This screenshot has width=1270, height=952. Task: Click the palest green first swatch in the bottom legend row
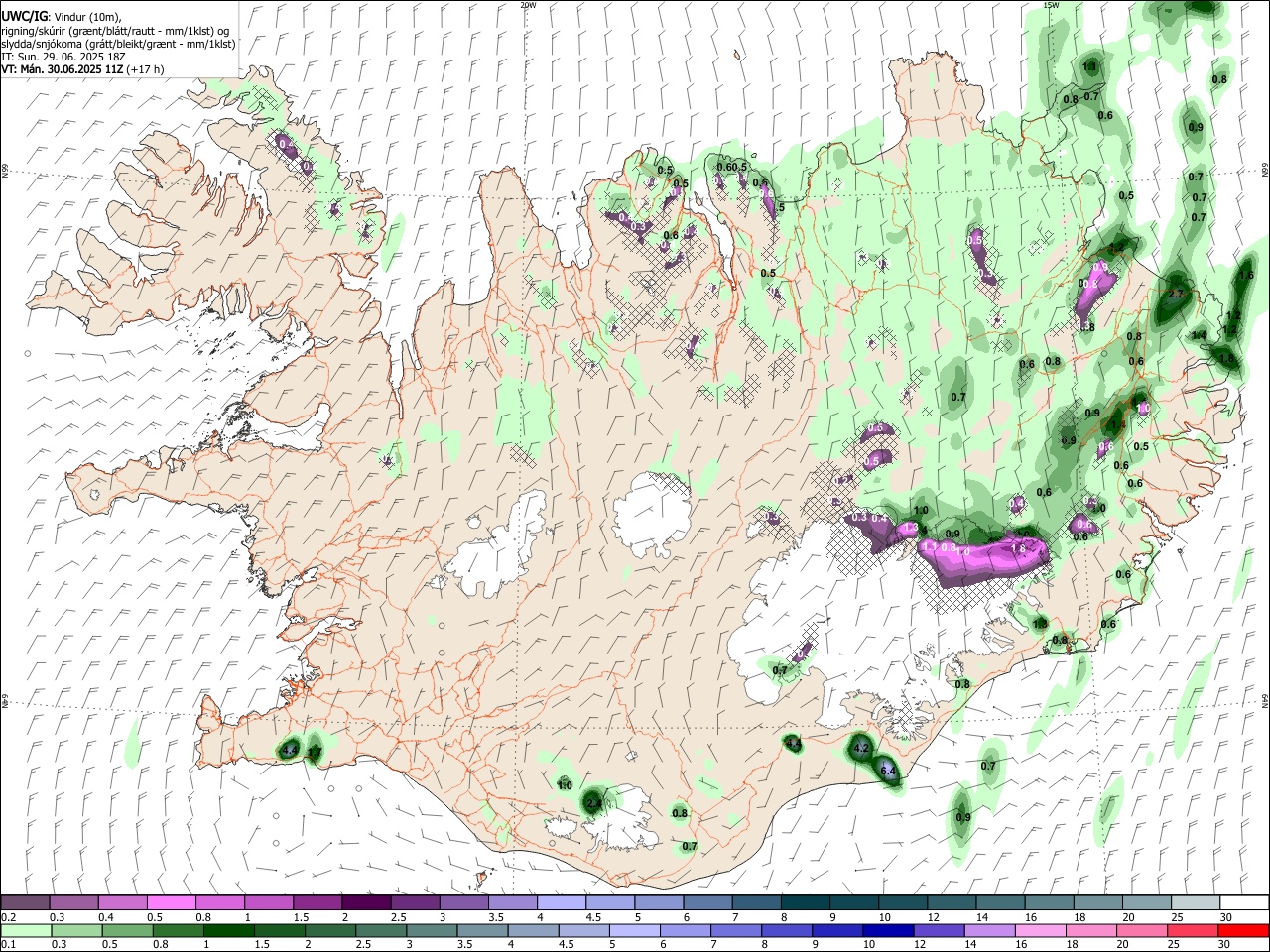click(26, 930)
